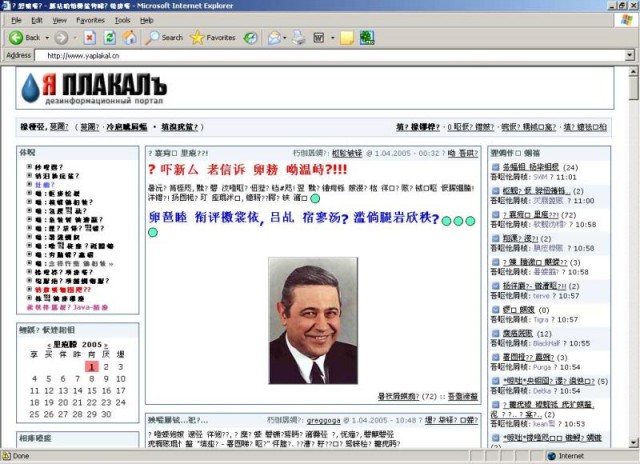Open the Help menu
Image resolution: width=640 pixels, height=464 pixels.
tap(147, 20)
